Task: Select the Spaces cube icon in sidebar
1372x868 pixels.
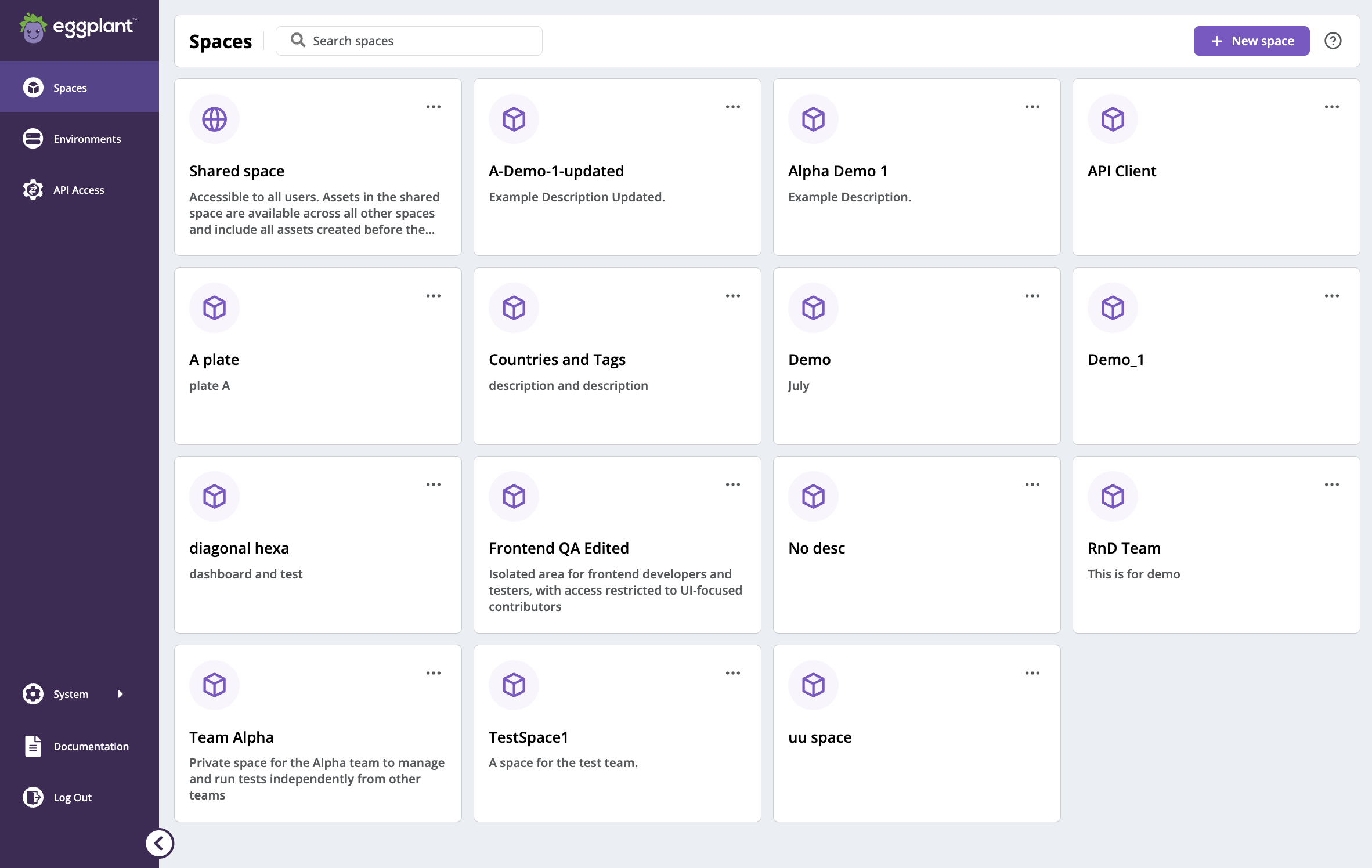Action: 33,87
